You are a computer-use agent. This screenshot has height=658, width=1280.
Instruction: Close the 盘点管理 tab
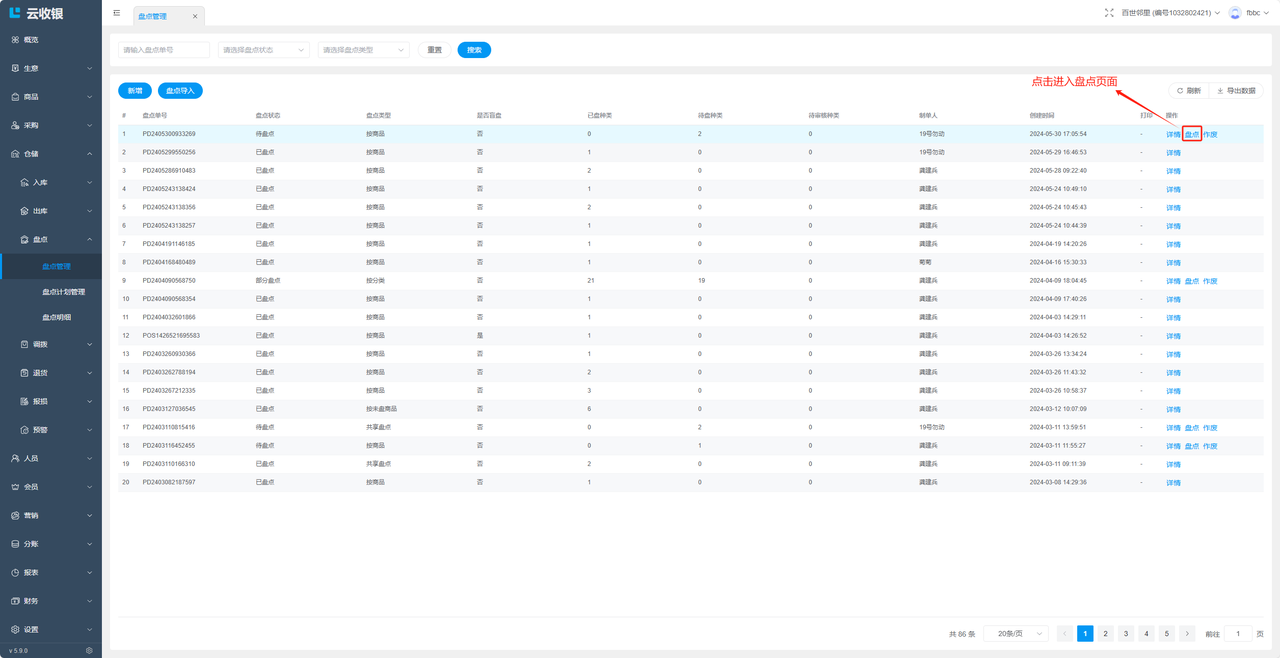[x=195, y=16]
